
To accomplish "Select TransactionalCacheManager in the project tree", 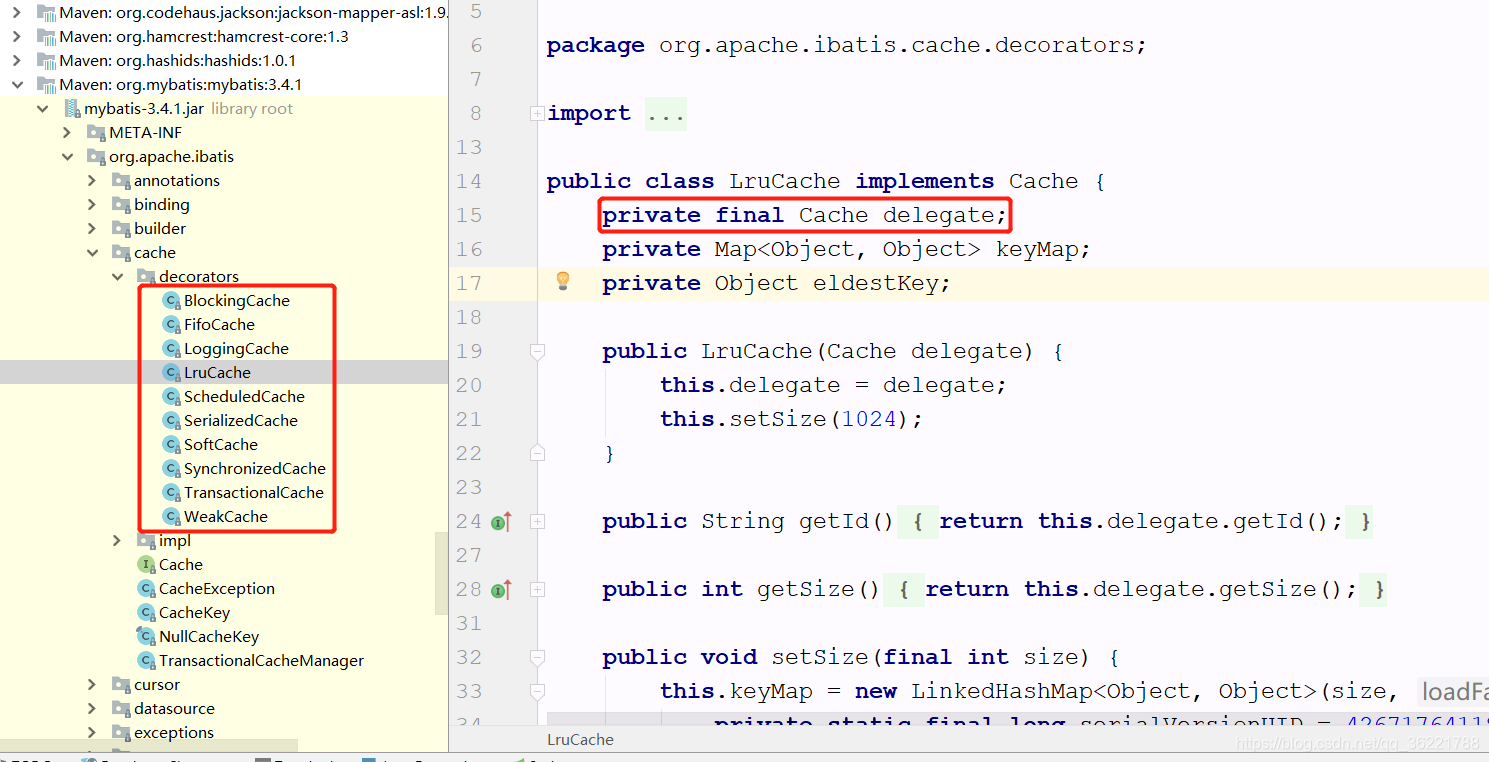I will 261,660.
